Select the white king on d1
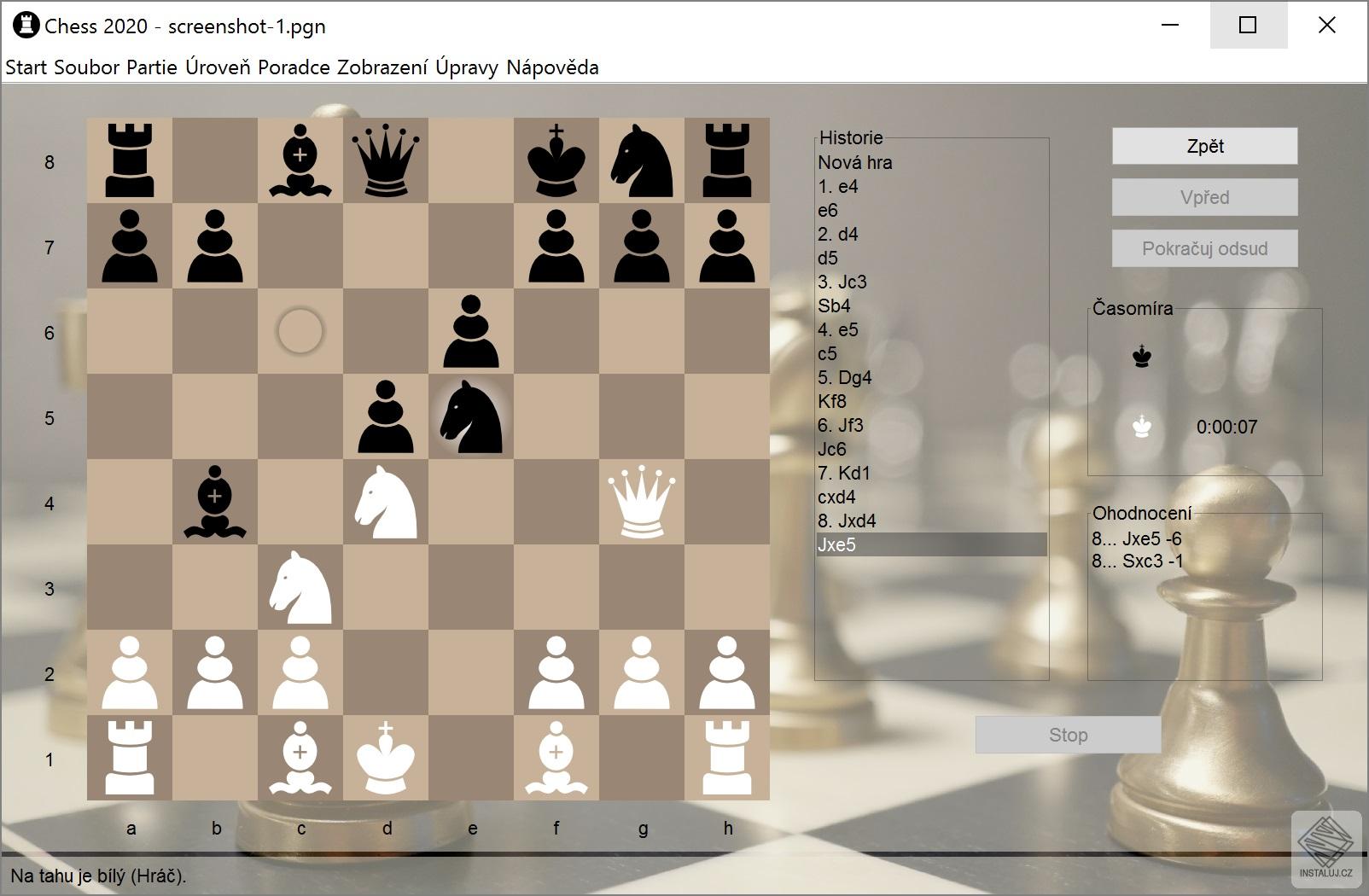This screenshot has height=896, width=1369. [386, 759]
